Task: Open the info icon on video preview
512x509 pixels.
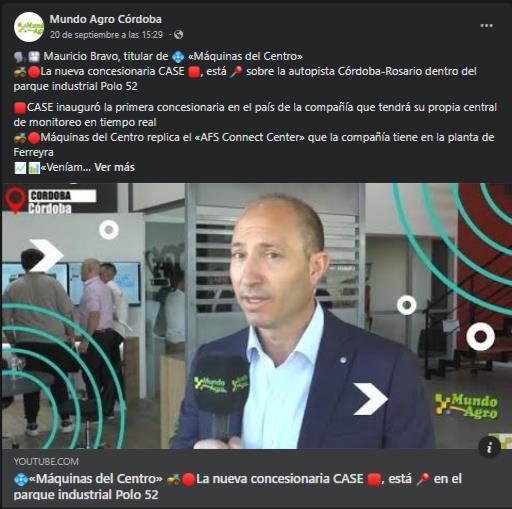Action: [x=489, y=447]
